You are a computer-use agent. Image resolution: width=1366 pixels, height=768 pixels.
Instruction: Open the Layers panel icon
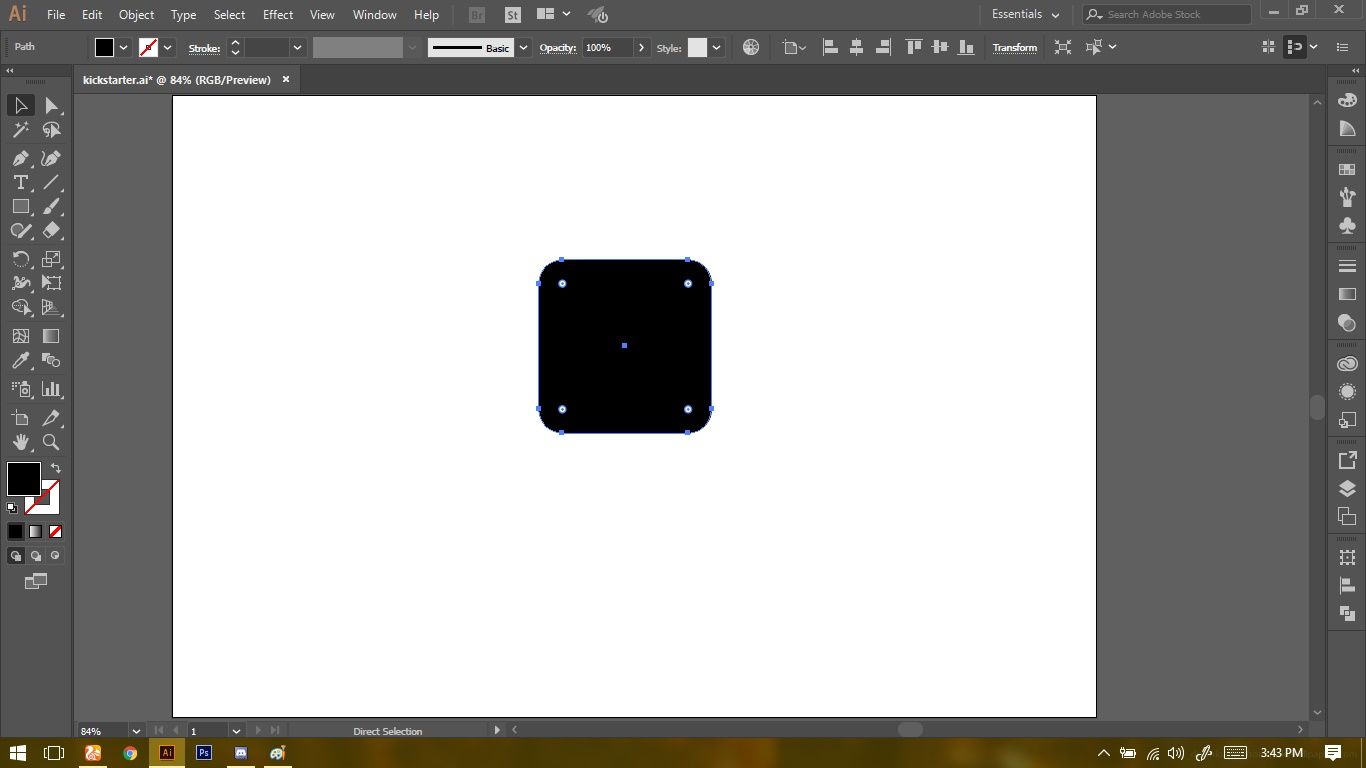[1347, 489]
